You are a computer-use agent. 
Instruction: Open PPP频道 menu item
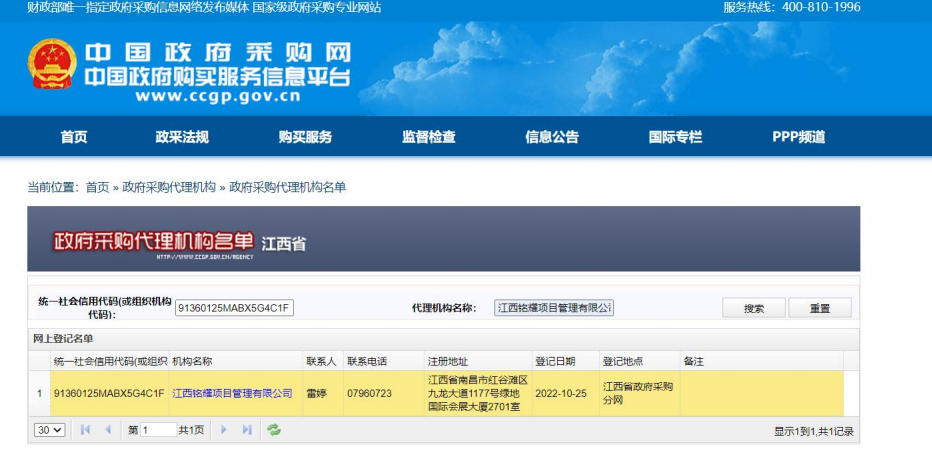coord(799,137)
